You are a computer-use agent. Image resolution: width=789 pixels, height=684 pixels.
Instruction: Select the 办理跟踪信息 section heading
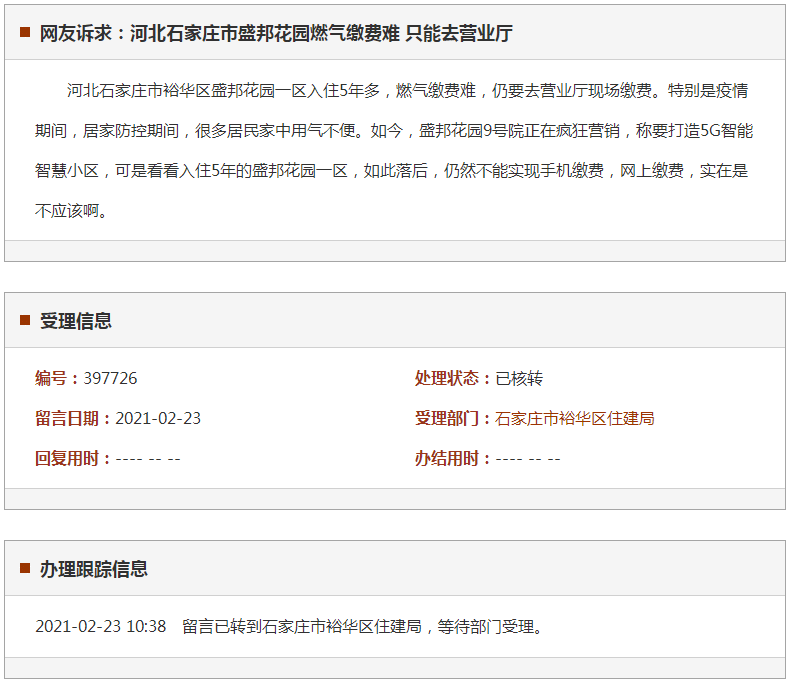[94, 569]
